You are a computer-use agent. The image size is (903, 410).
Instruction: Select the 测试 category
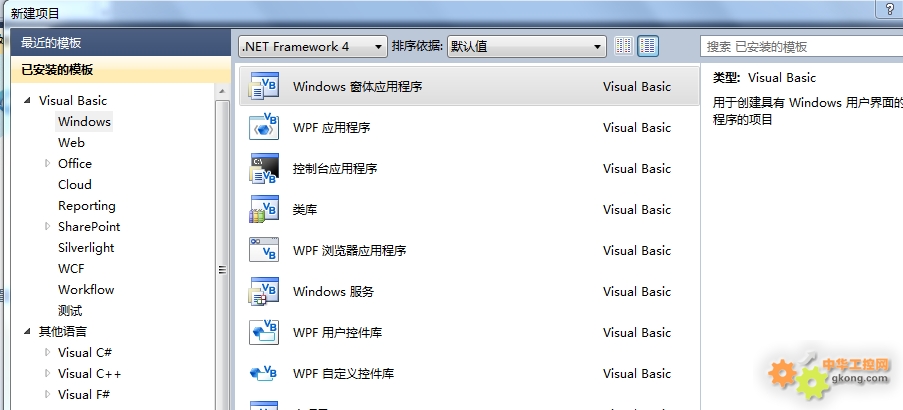point(70,310)
